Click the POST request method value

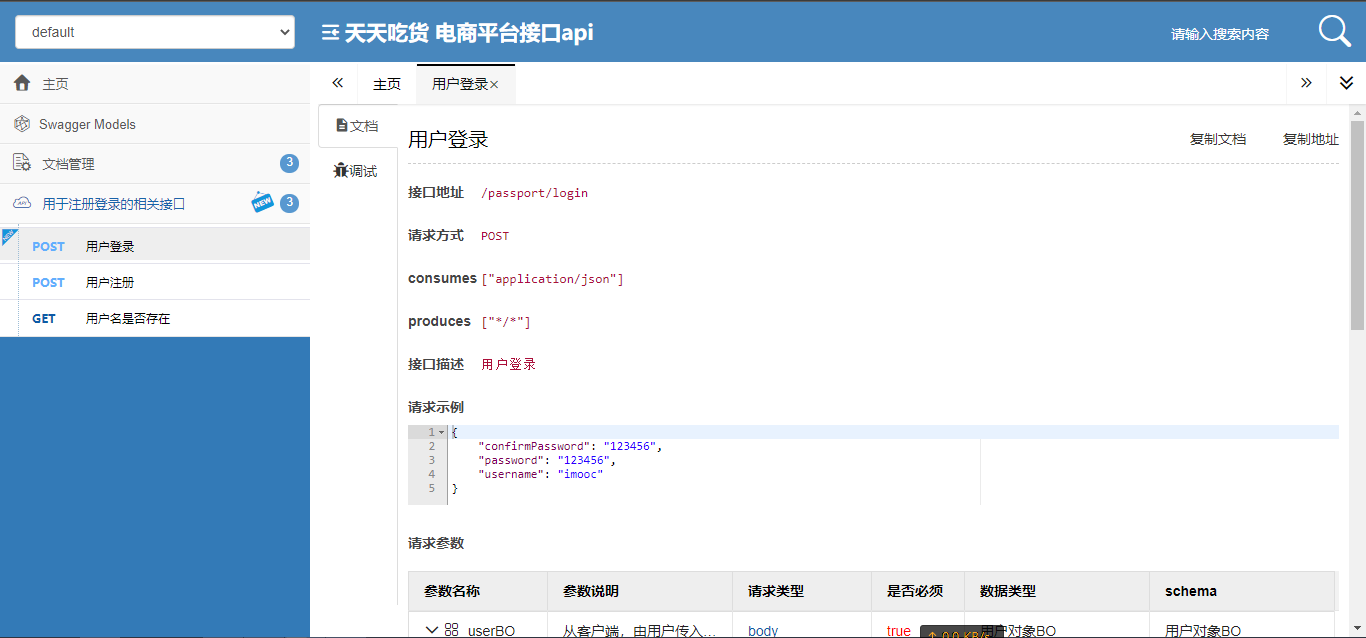pyautogui.click(x=495, y=236)
